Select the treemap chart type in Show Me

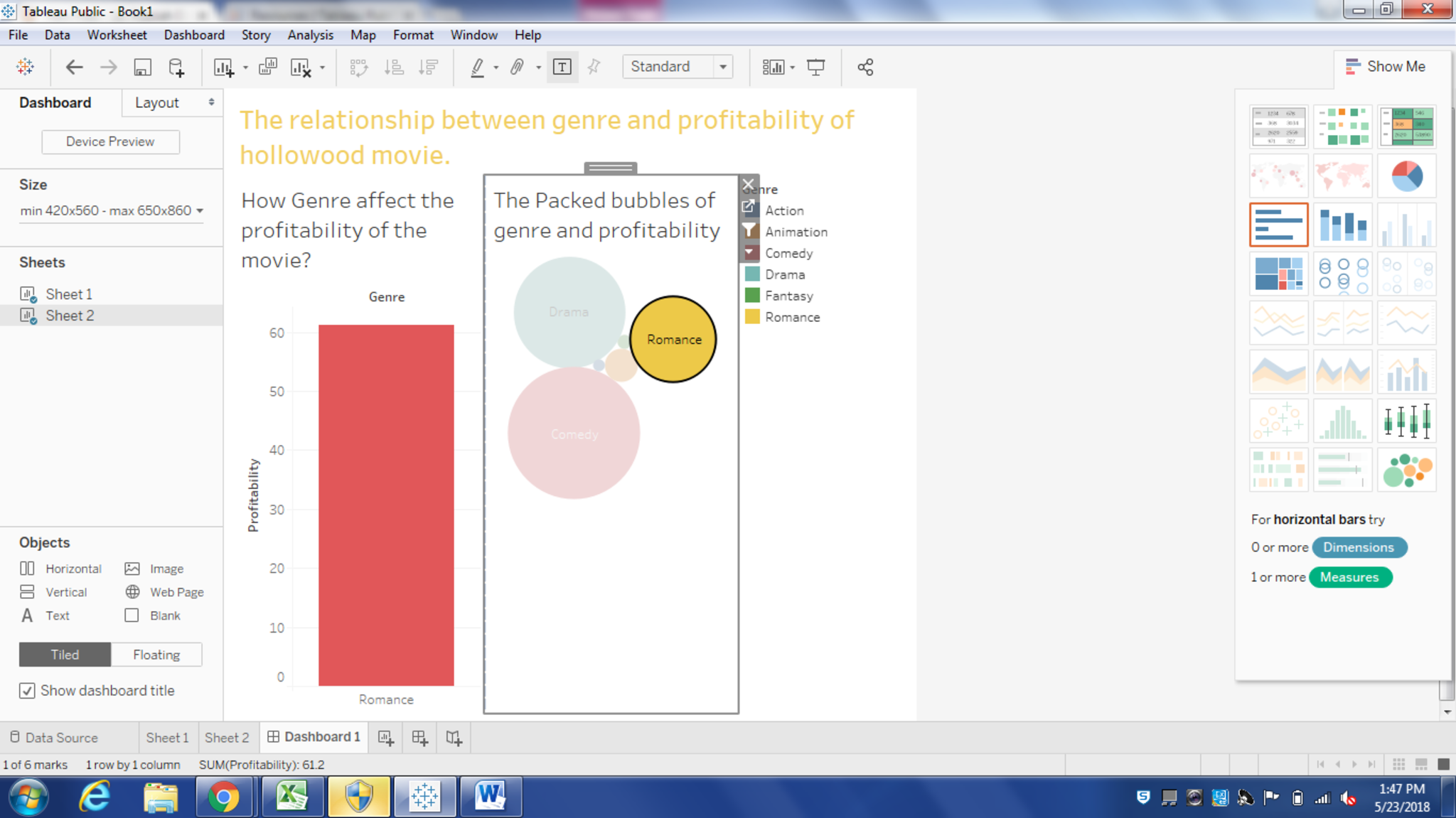[x=1278, y=274]
